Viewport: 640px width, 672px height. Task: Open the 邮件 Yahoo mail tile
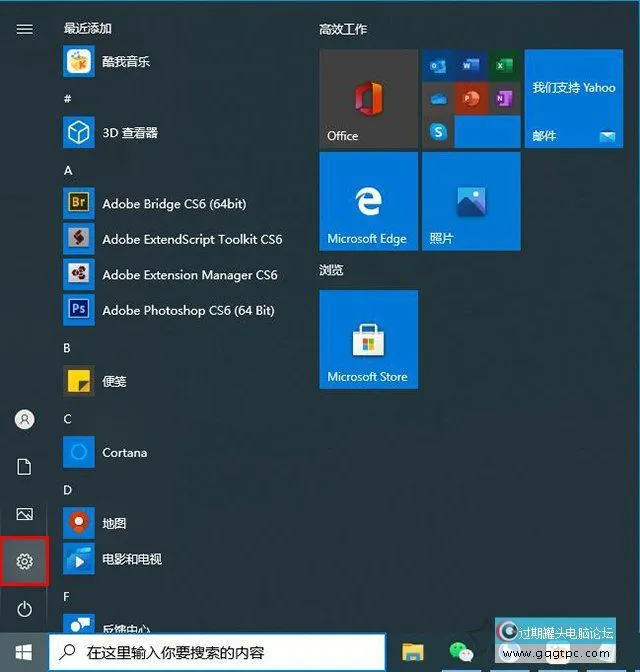click(574, 99)
